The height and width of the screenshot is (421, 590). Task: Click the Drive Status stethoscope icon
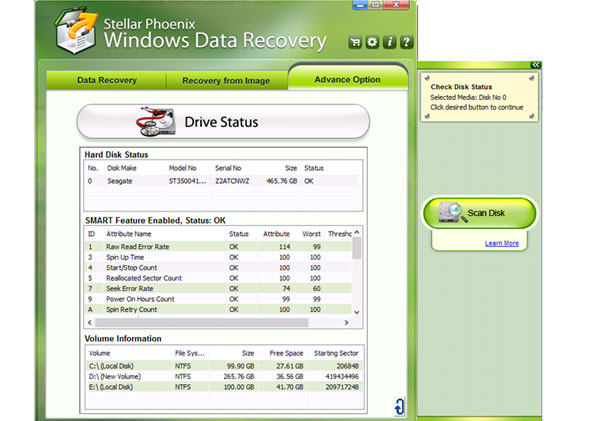click(x=155, y=122)
